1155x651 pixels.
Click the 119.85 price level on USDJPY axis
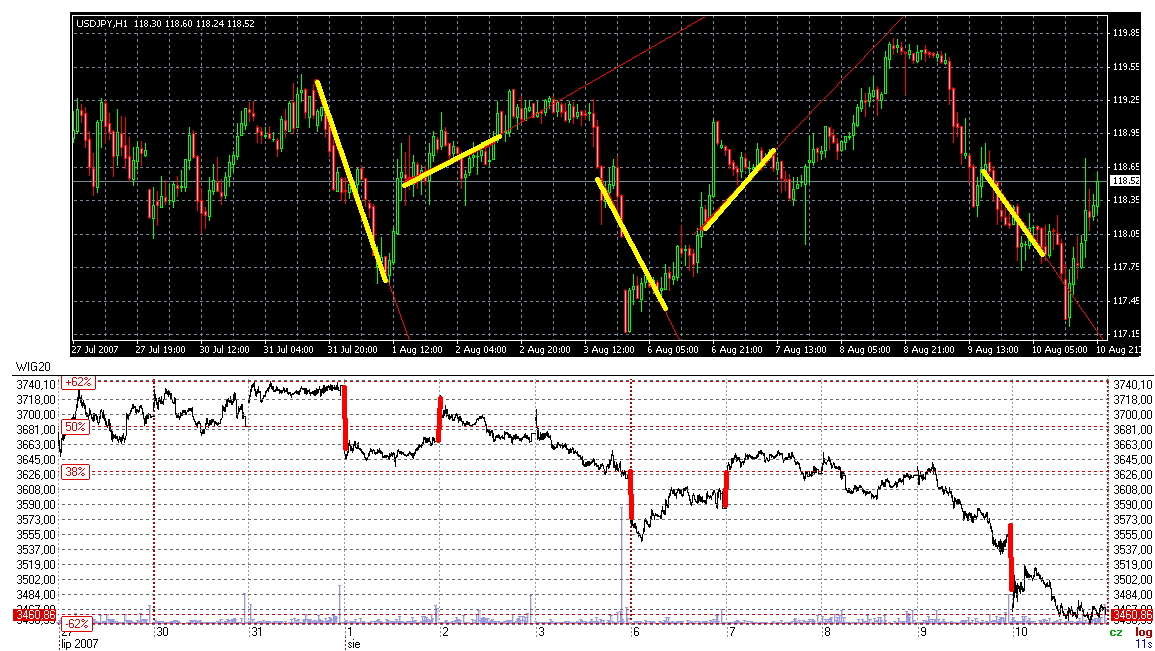point(1126,33)
